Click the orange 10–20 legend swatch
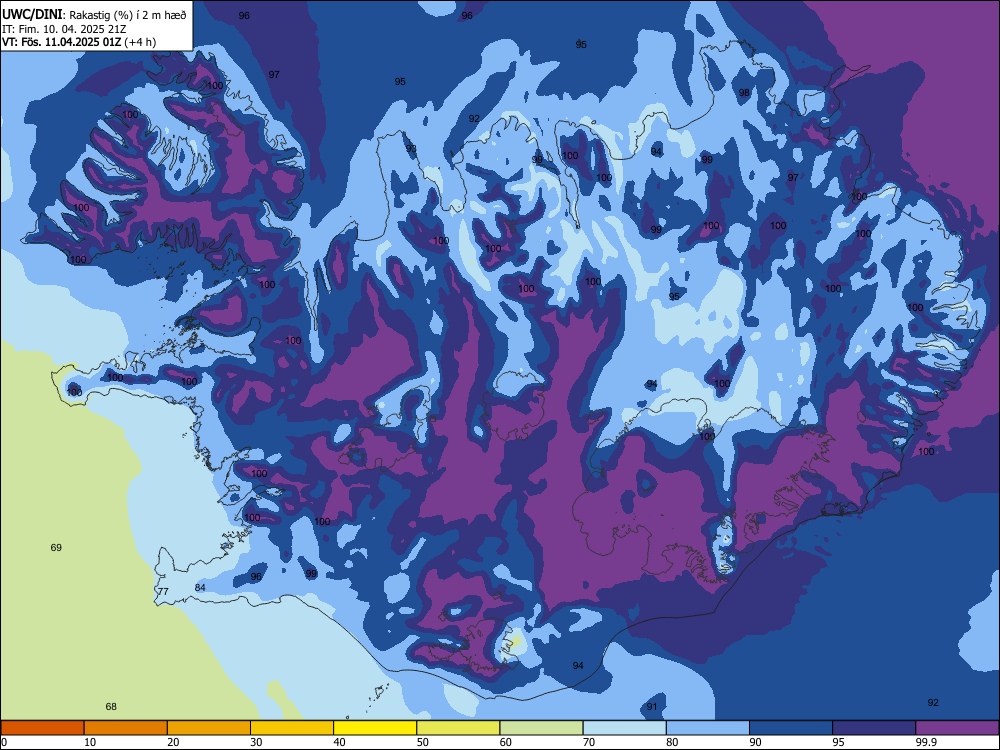The height and width of the screenshot is (750, 1000). (x=126, y=728)
